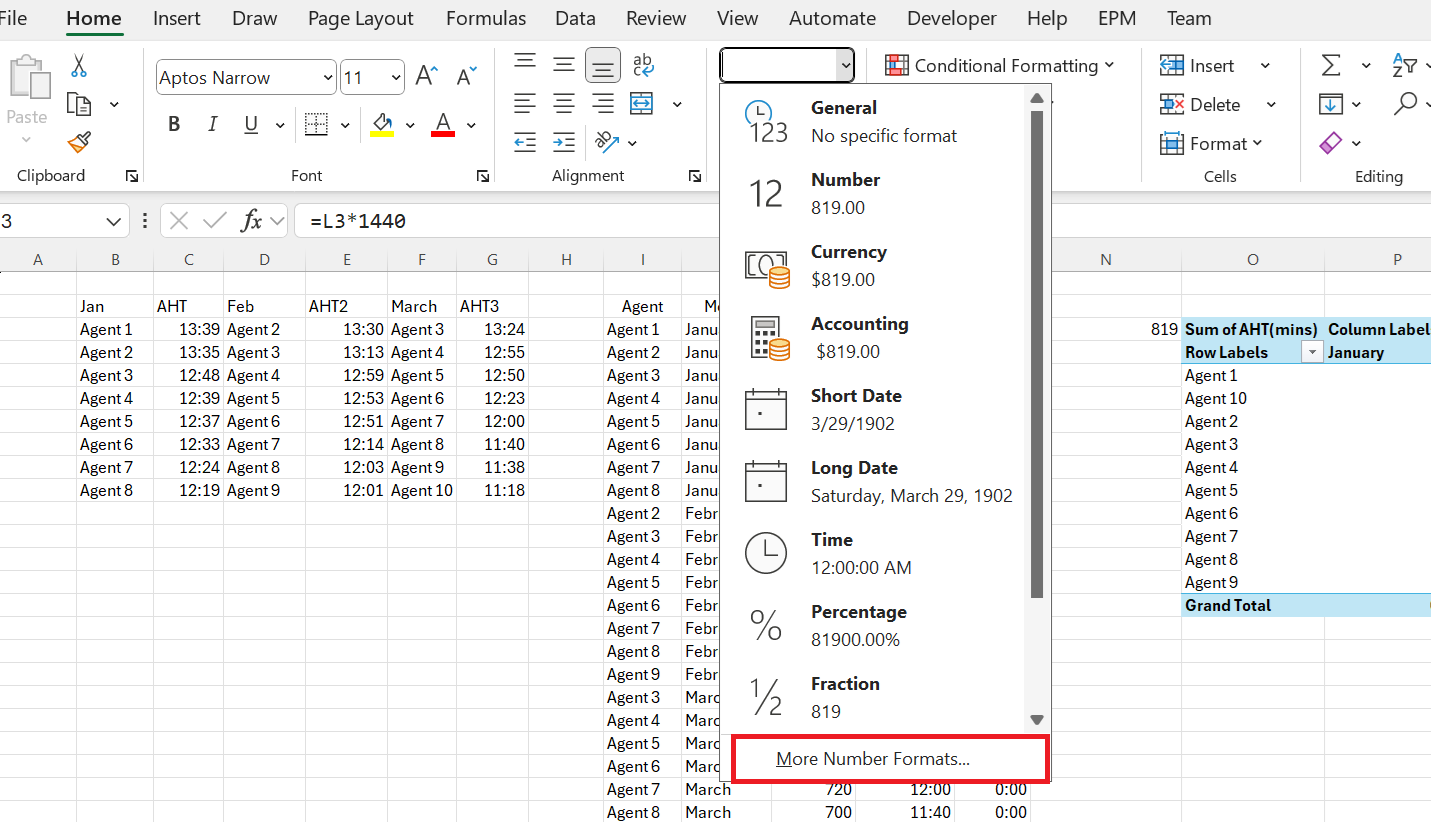Open the Insert ribbon tab
Viewport: 1431px width, 822px height.
(x=177, y=18)
